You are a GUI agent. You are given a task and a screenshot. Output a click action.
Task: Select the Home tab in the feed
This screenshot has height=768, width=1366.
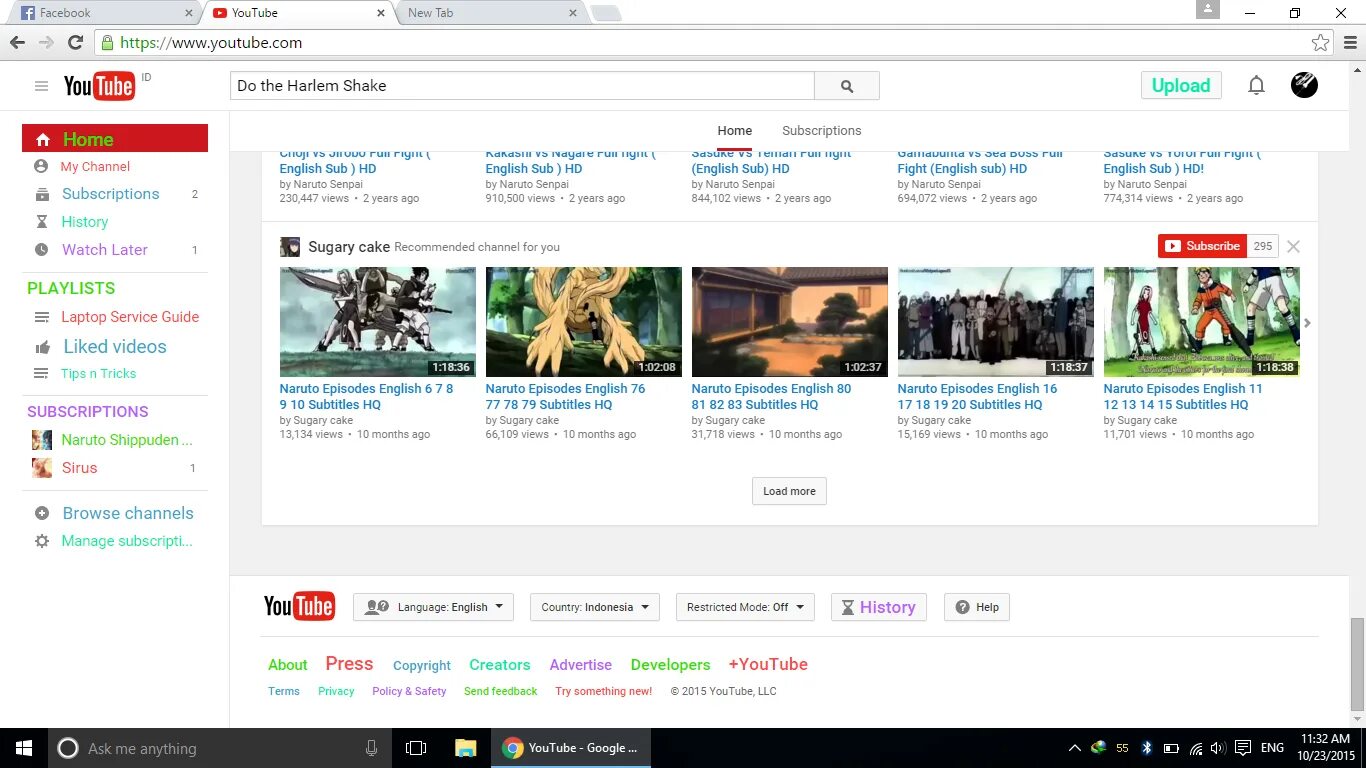click(734, 131)
